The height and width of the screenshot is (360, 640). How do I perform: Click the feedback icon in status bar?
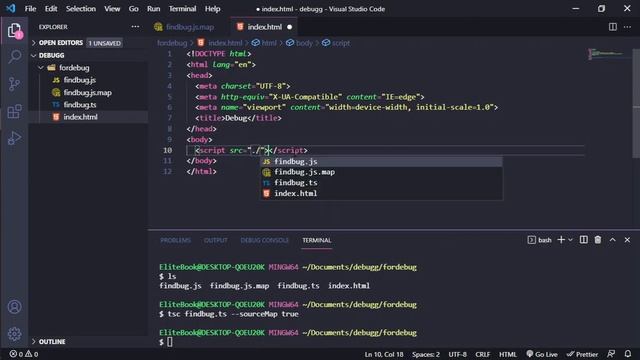[611, 354]
